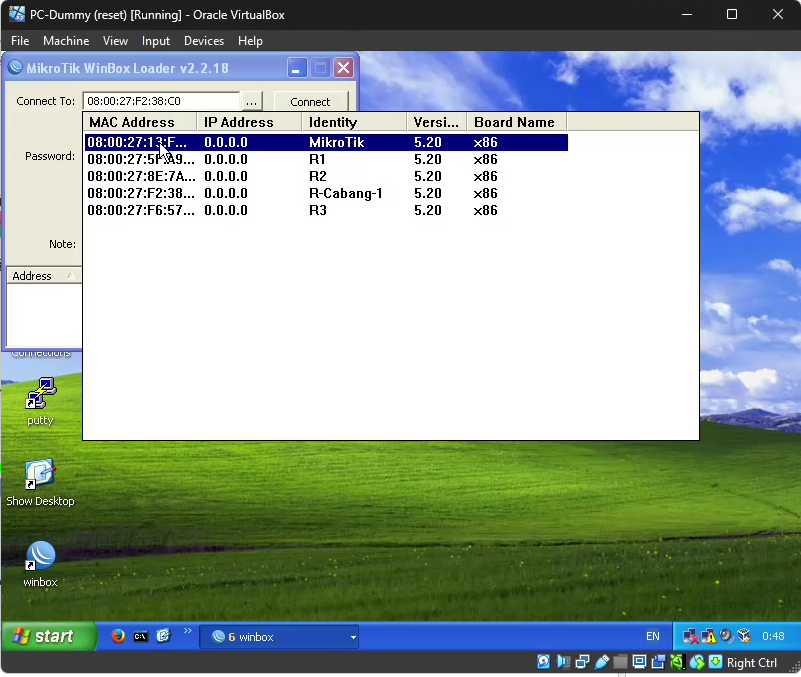The image size is (801, 677).
Task: Open the Machine menu
Action: (66, 41)
